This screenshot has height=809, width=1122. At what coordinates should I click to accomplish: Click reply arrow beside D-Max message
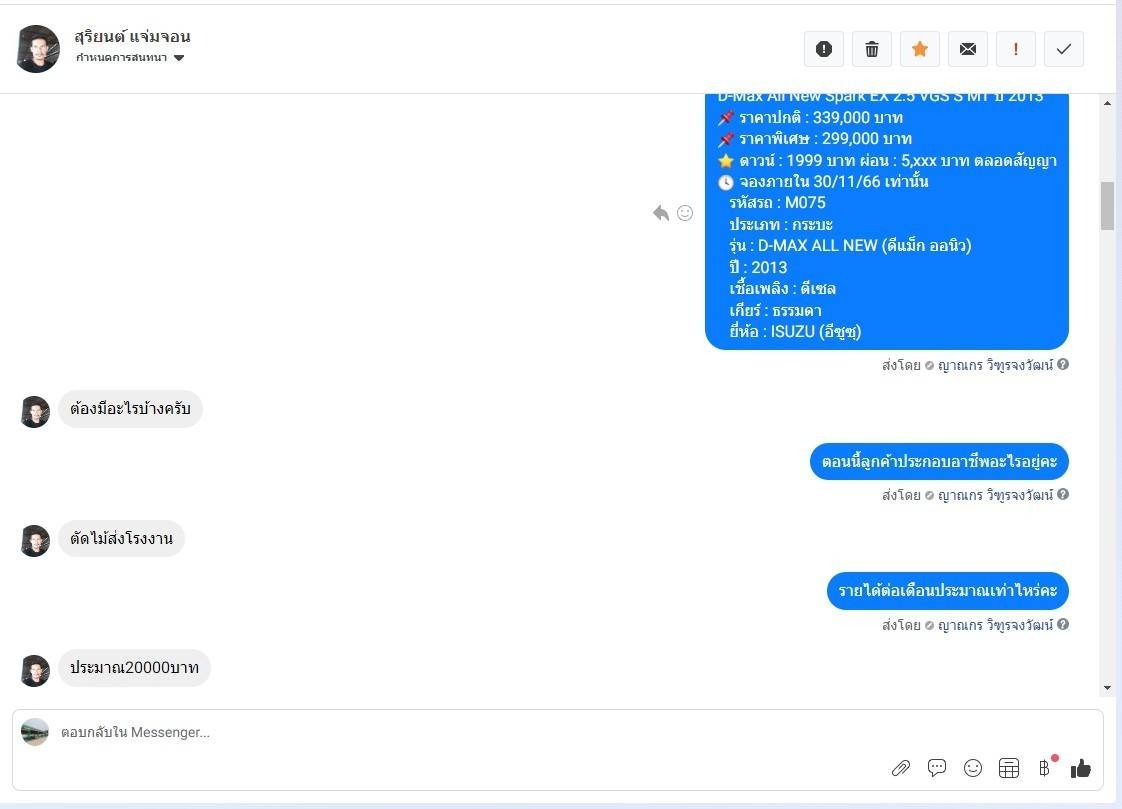point(660,213)
